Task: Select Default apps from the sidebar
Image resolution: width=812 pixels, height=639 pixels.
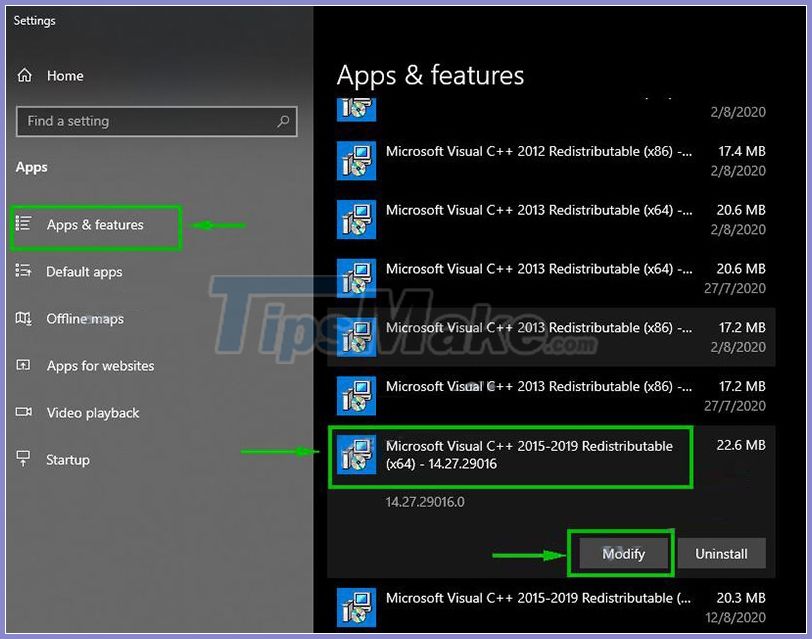Action: click(x=85, y=272)
